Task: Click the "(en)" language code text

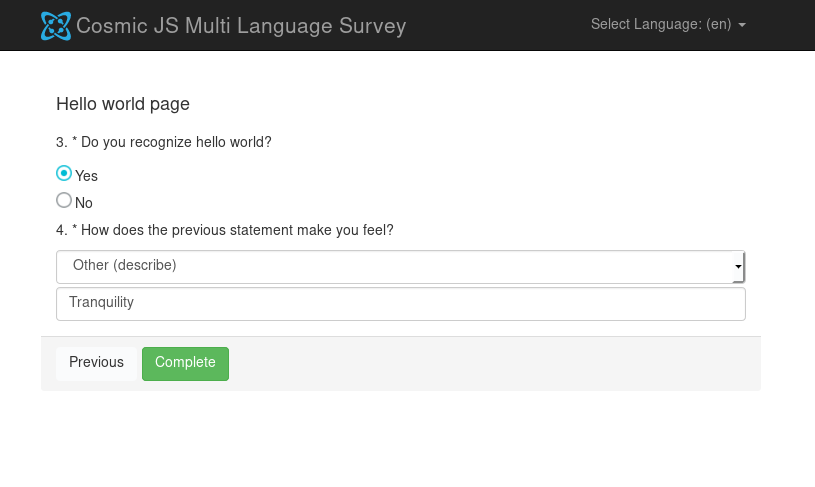Action: 719,24
